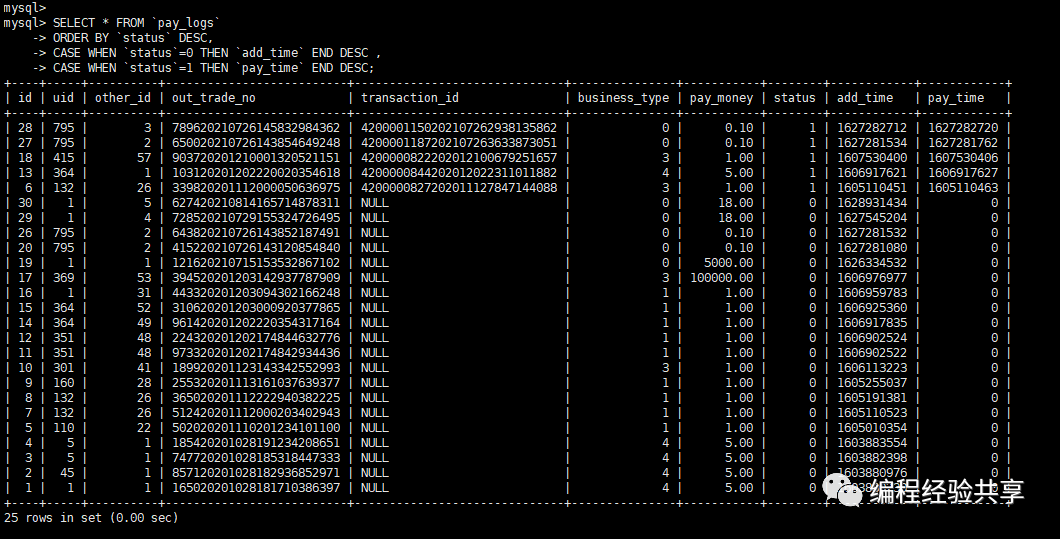
Task: Click pay_time value 1627281762
Action: 963,143
